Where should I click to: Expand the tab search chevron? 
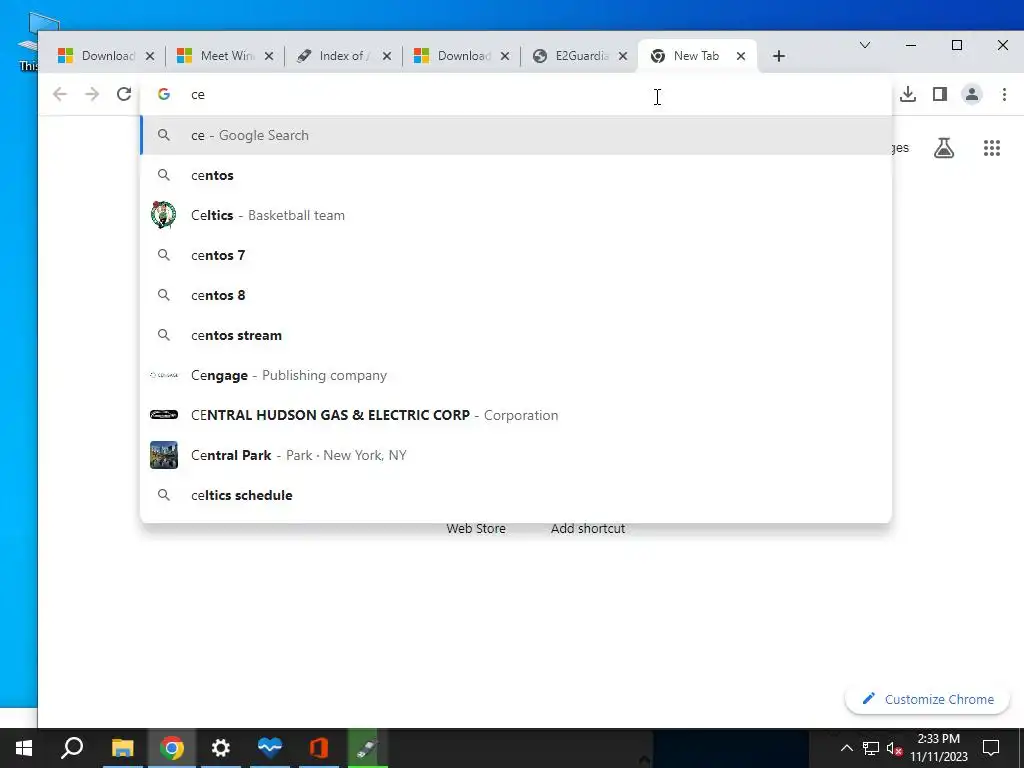click(865, 45)
